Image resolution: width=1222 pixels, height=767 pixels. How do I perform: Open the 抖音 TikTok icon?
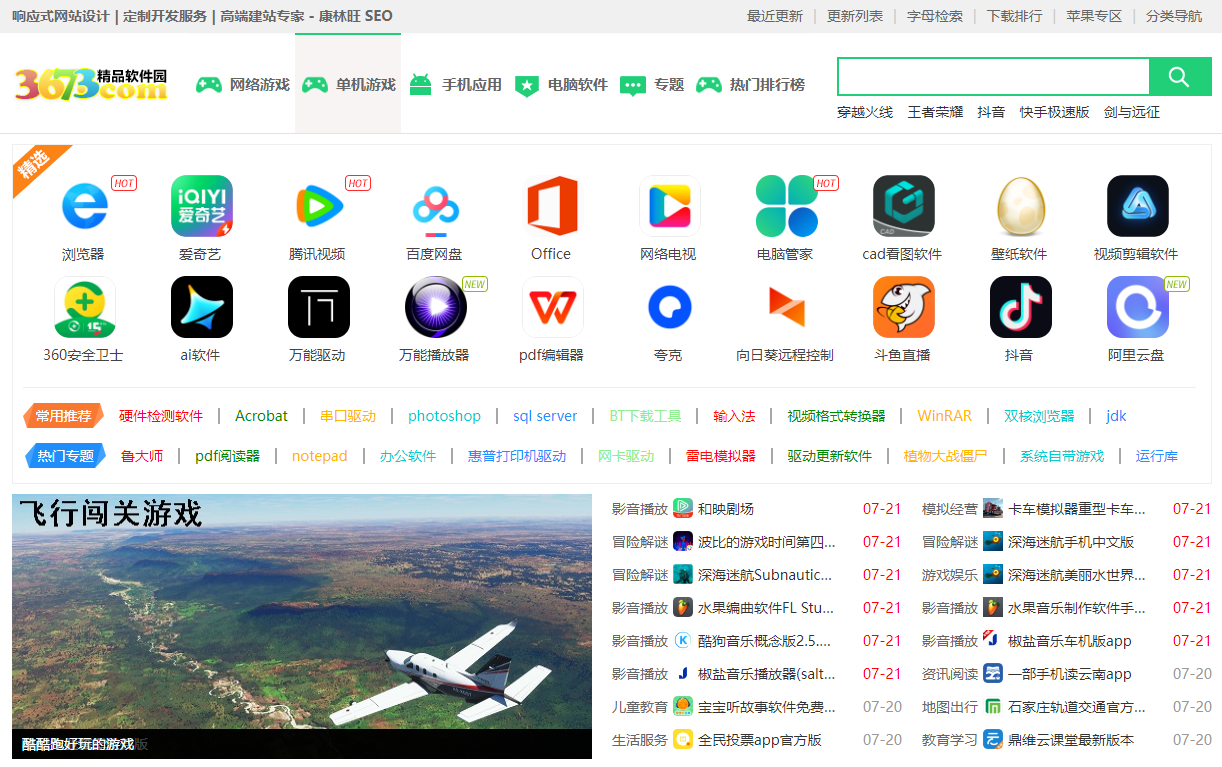[1020, 307]
